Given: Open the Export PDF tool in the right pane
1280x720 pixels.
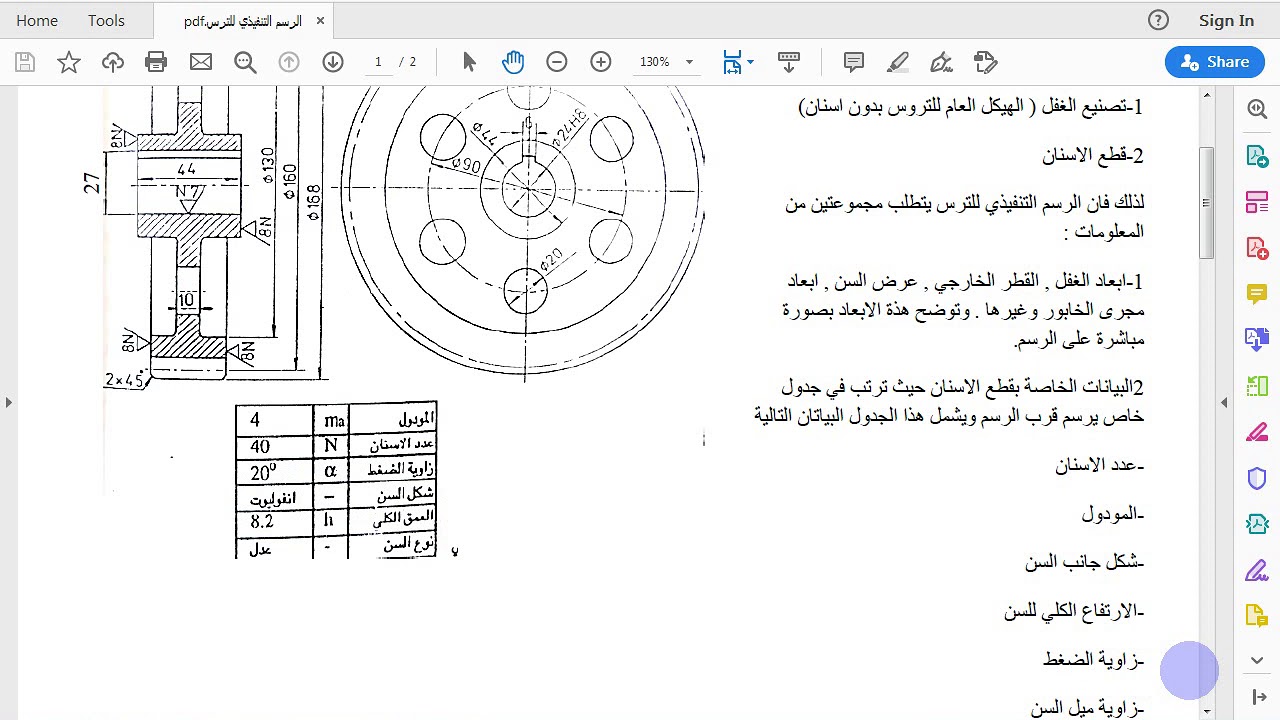Looking at the screenshot, I should 1257,156.
